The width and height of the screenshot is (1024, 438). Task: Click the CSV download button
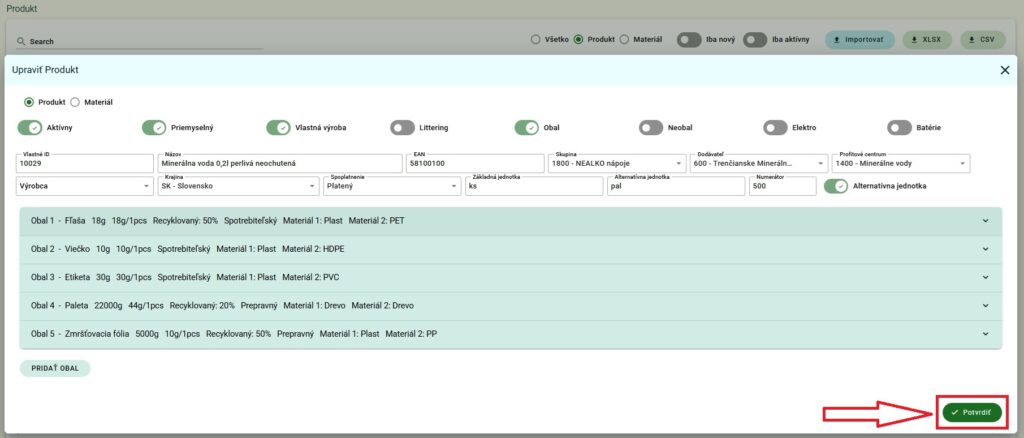click(982, 40)
